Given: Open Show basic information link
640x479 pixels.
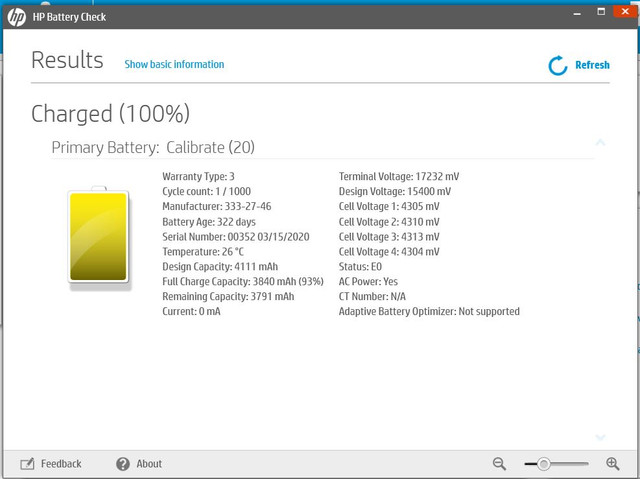Looking at the screenshot, I should [174, 64].
